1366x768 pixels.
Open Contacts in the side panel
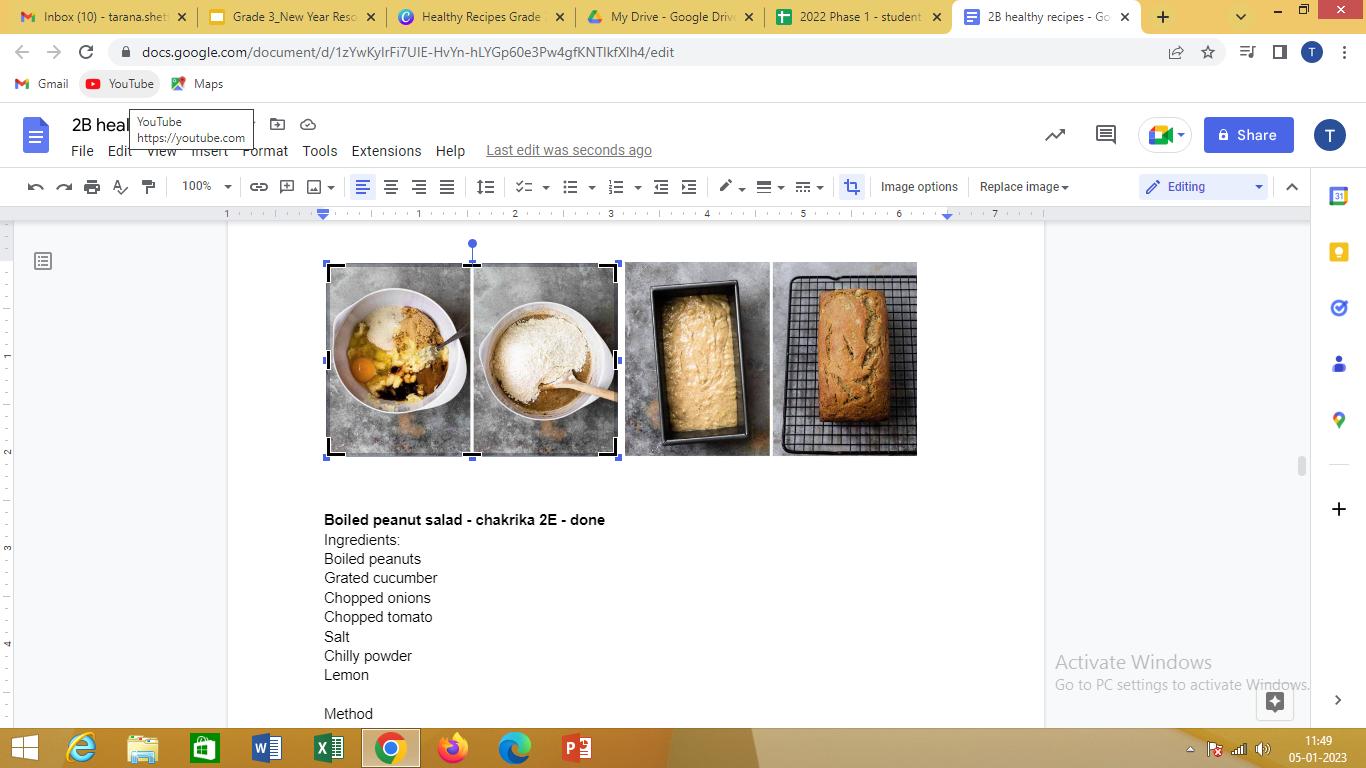(1339, 365)
